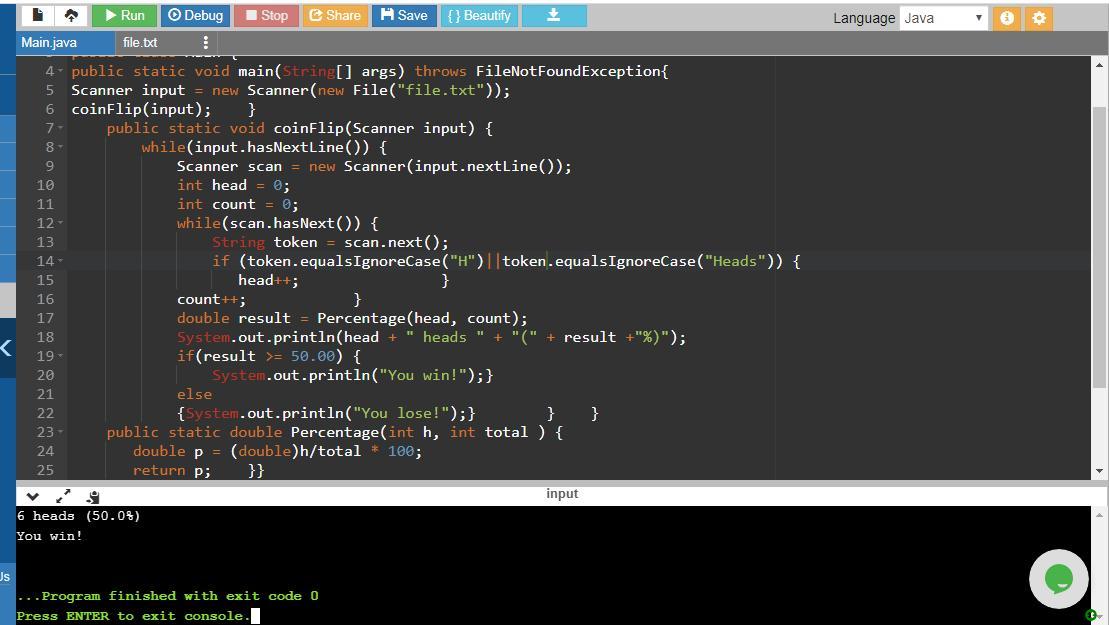Open the Language dropdown showing Java
Screen dimensions: 1109x625
pos(943,18)
